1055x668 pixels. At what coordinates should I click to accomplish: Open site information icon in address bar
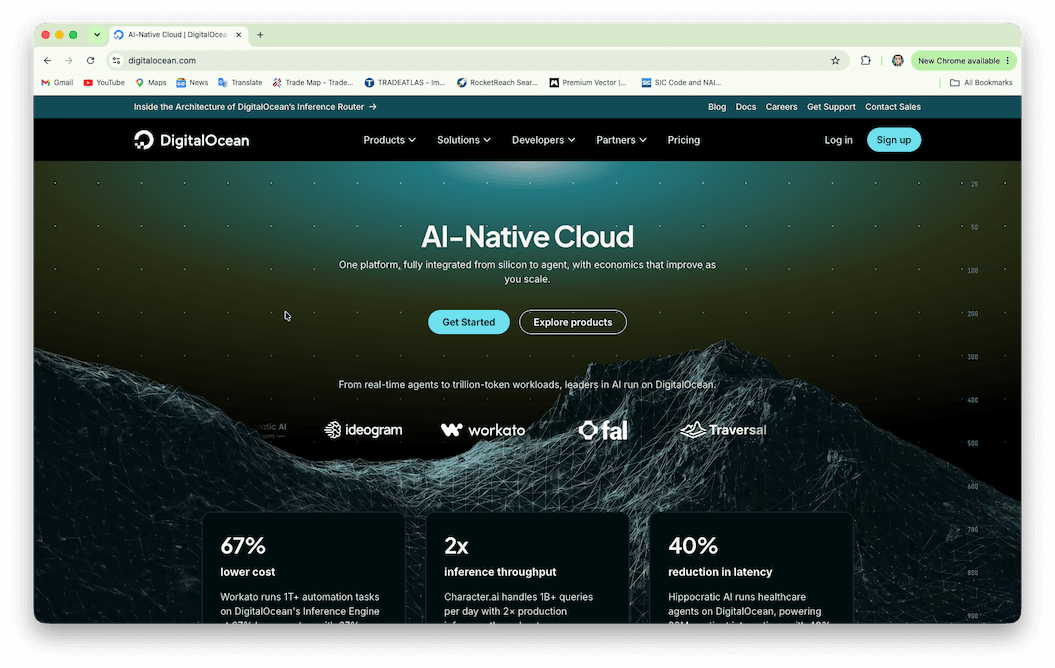(116, 61)
